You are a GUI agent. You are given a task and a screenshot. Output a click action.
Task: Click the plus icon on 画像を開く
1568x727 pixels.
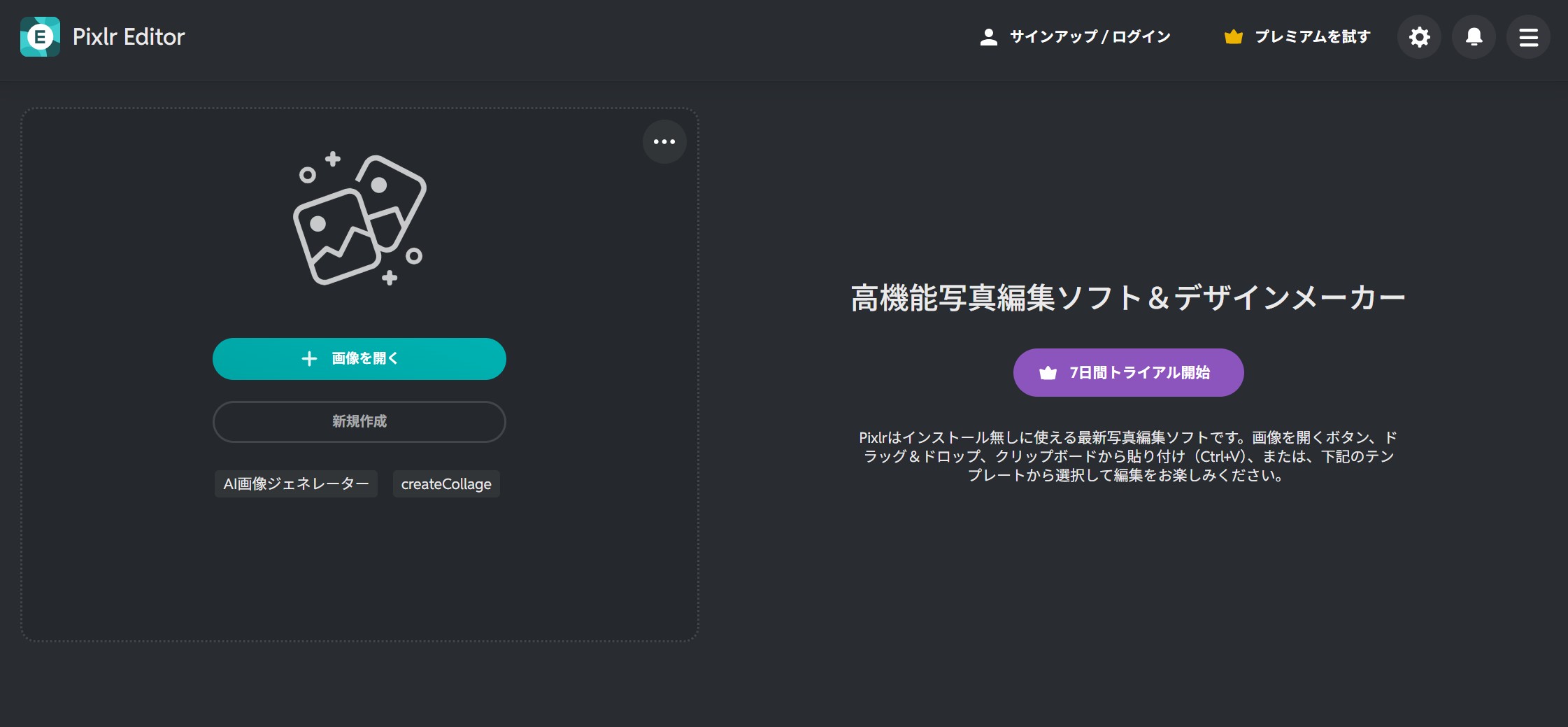[x=309, y=359]
